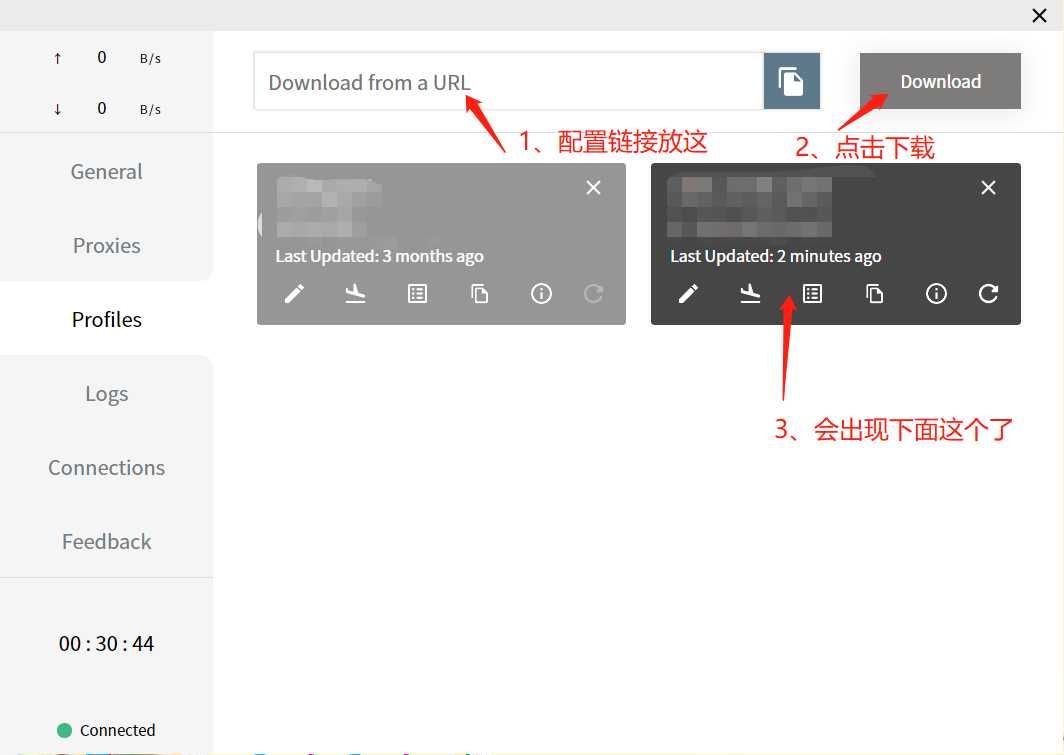Viewport: 1064px width, 755px height.
Task: Click the Connected status text
Action: [x=117, y=730]
